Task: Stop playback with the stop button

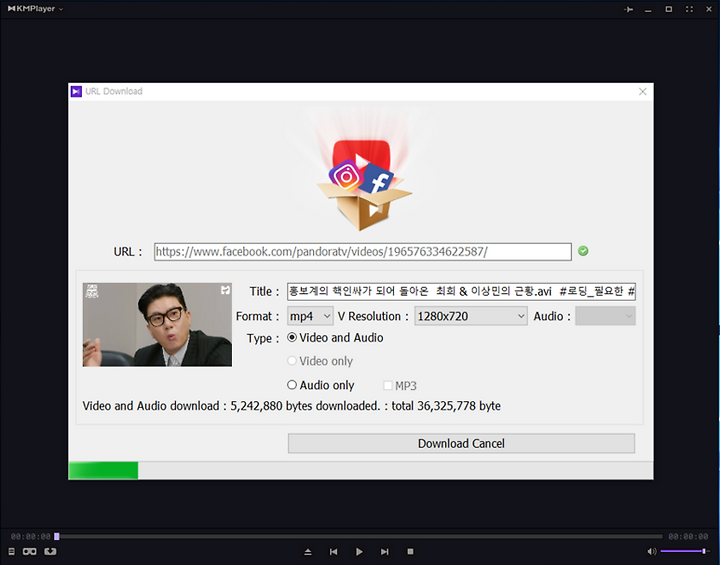Action: pyautogui.click(x=411, y=552)
